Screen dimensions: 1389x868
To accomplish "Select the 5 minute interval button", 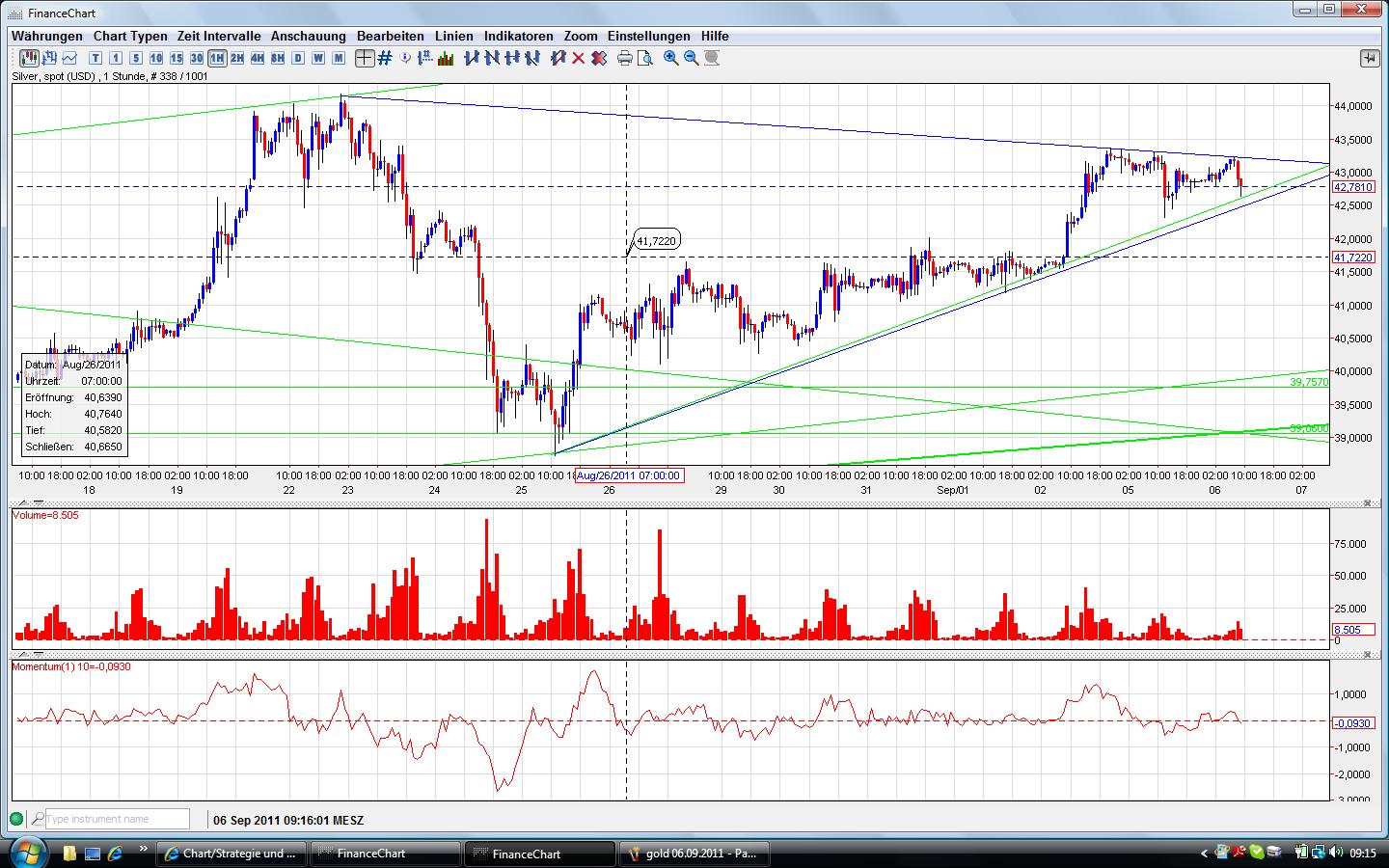I will 136,58.
